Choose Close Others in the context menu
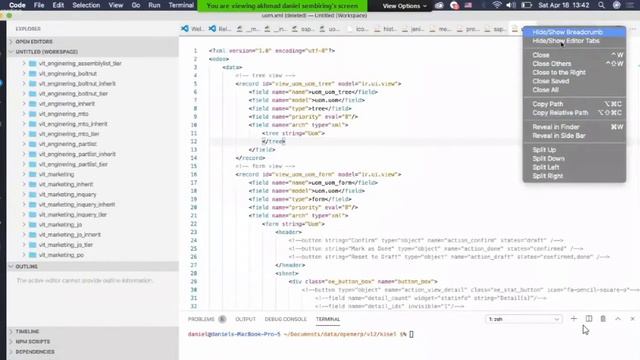The width and height of the screenshot is (640, 360). [x=574, y=64]
